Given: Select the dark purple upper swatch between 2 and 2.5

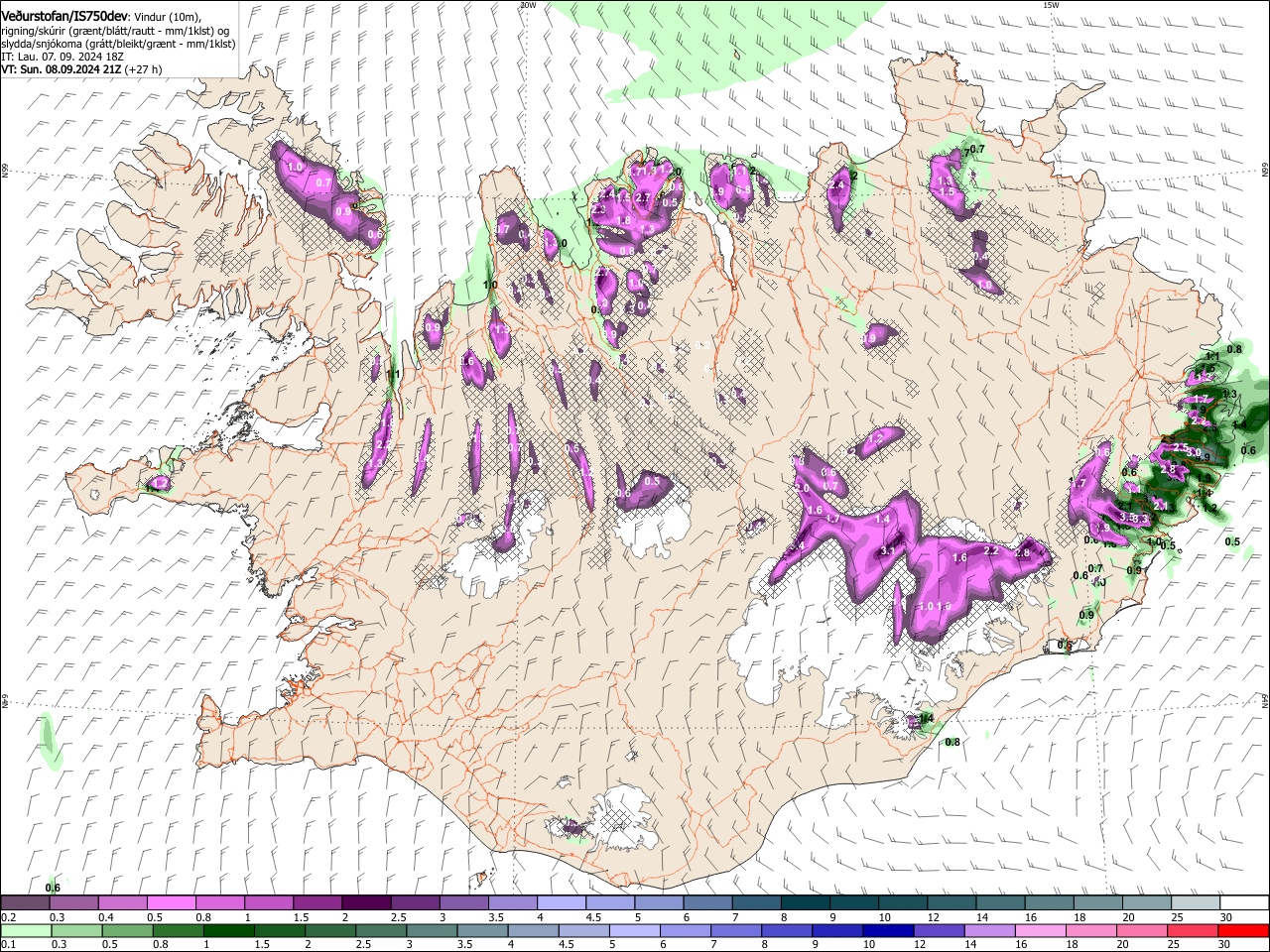Looking at the screenshot, I should tap(365, 903).
